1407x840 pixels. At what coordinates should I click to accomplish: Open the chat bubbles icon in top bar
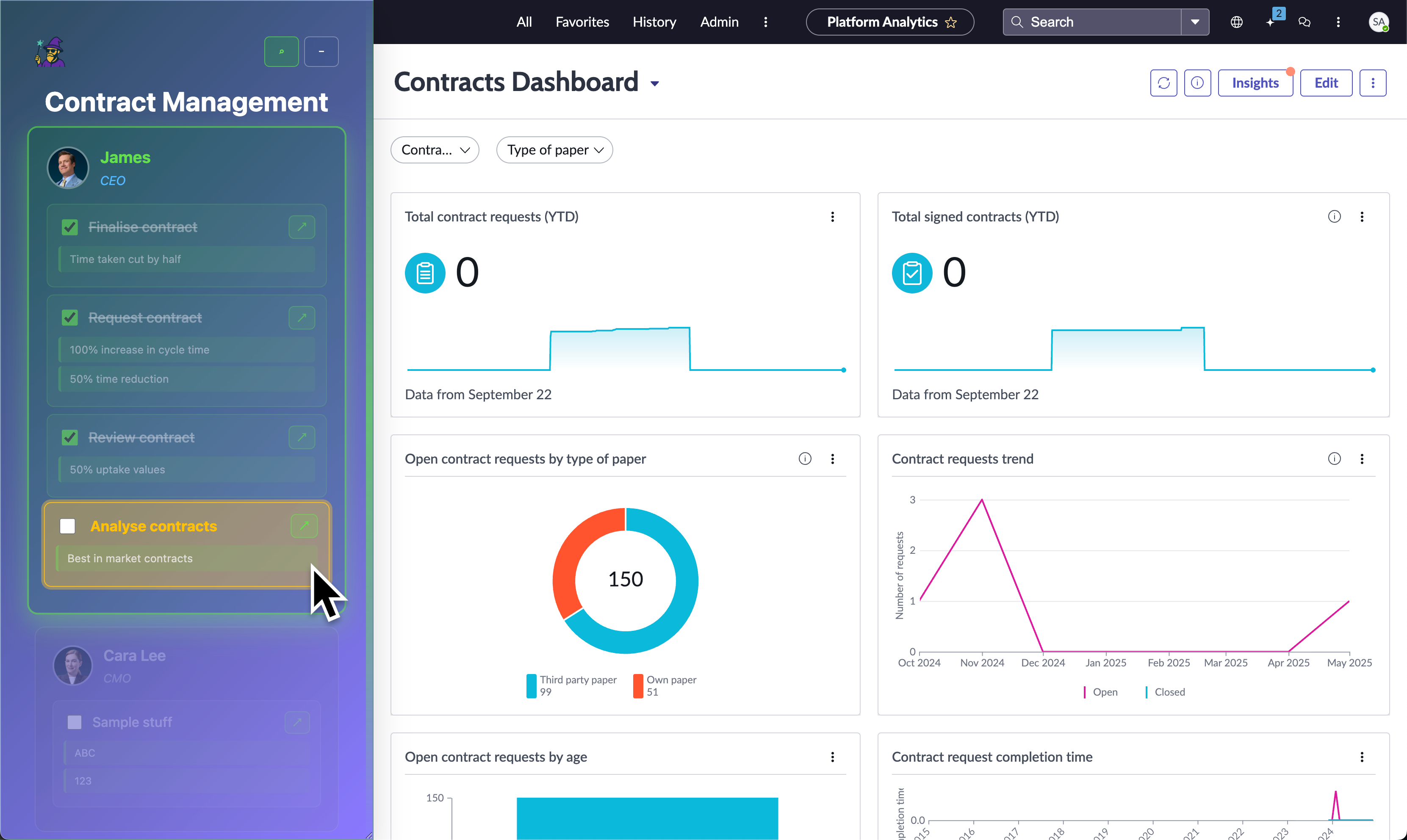click(x=1305, y=22)
